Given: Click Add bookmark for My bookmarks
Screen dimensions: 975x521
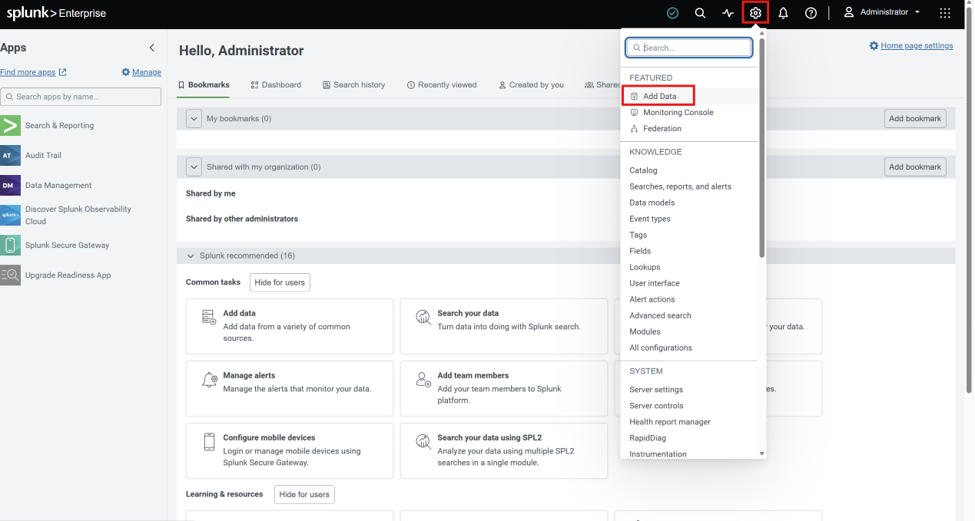Looking at the screenshot, I should (915, 119).
